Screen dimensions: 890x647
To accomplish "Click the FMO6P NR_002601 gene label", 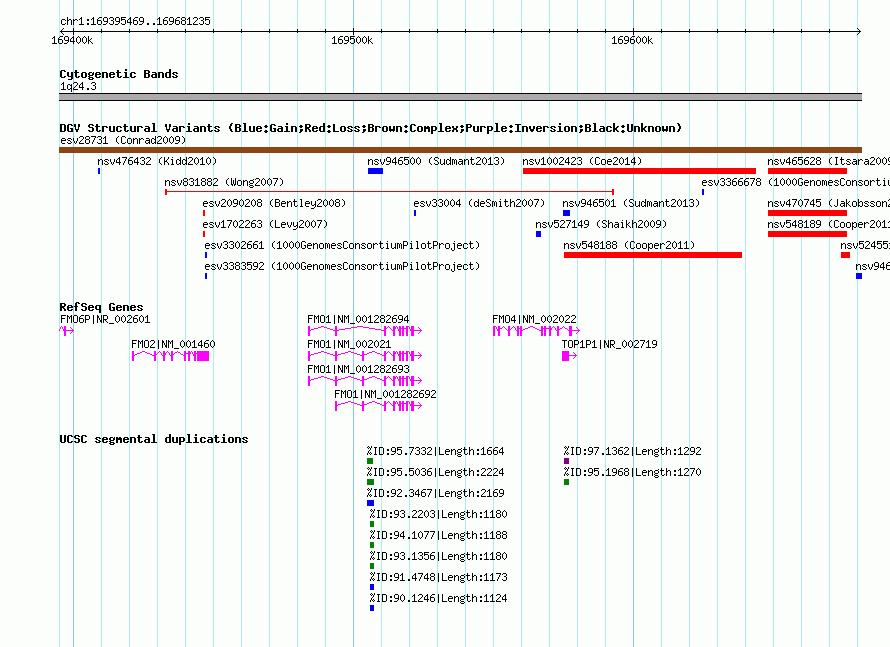I will 105,319.
